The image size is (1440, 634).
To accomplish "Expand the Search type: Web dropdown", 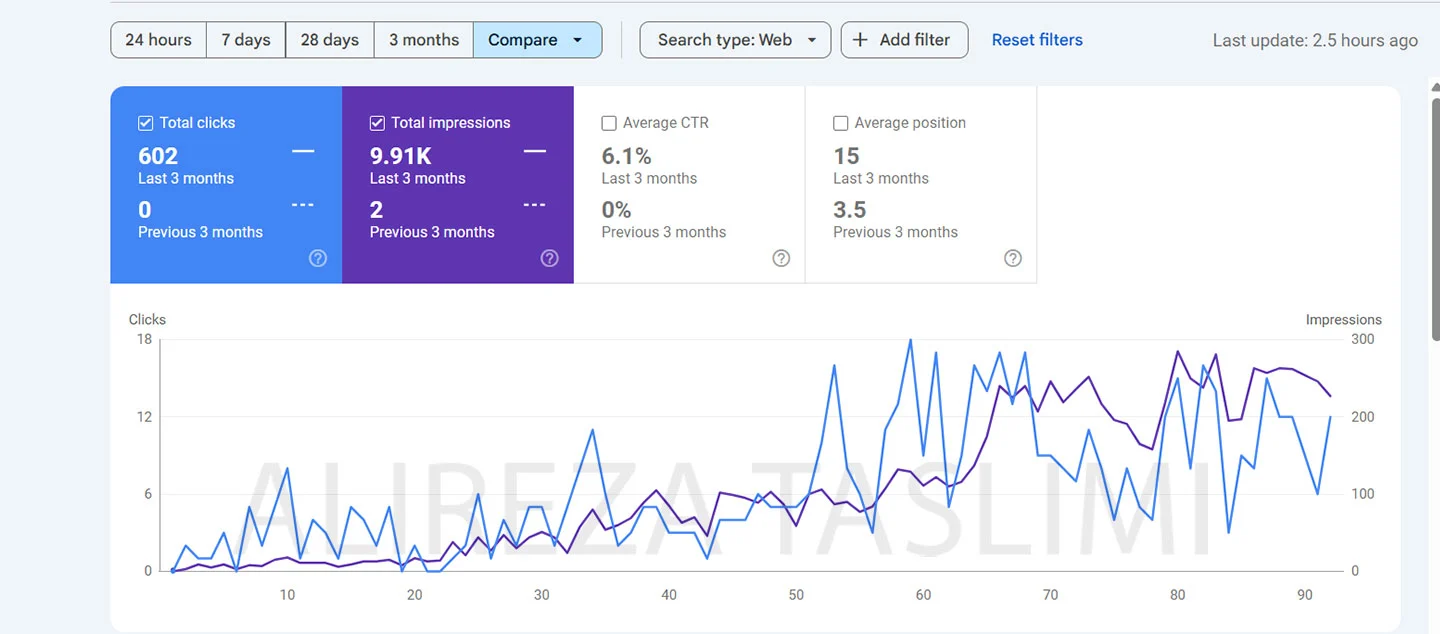I will coord(735,40).
